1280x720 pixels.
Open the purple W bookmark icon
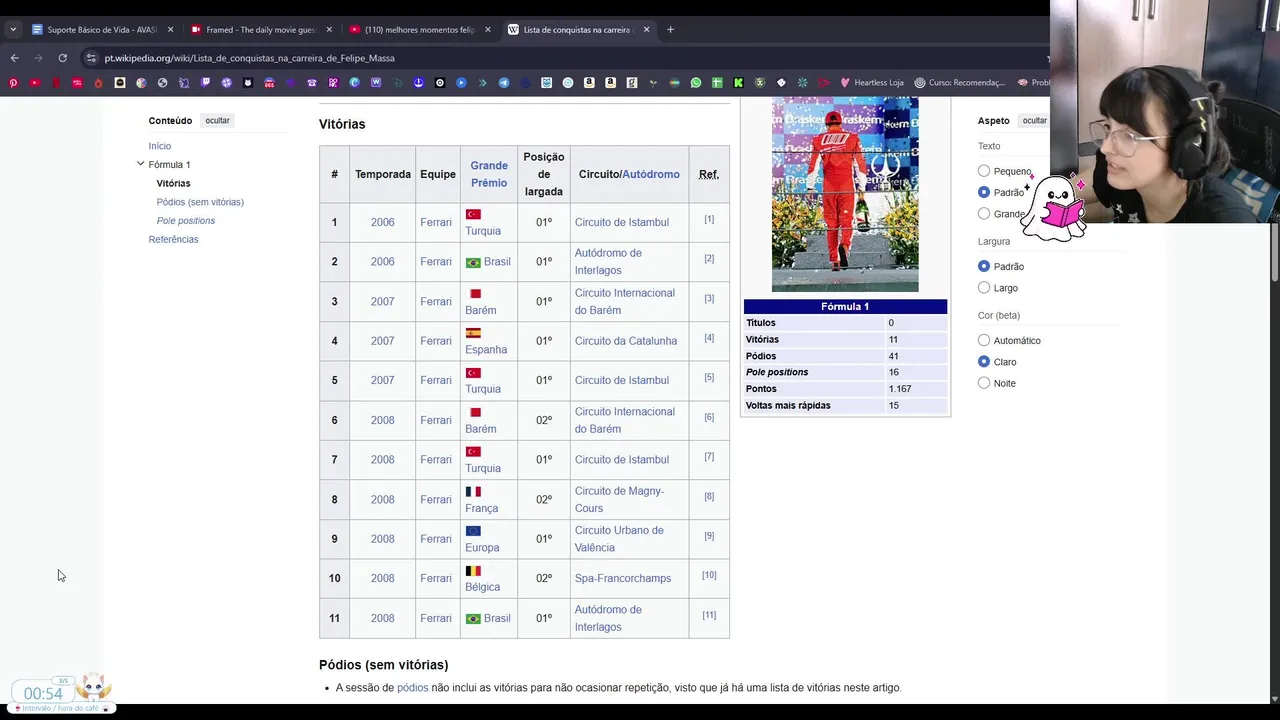(x=376, y=82)
